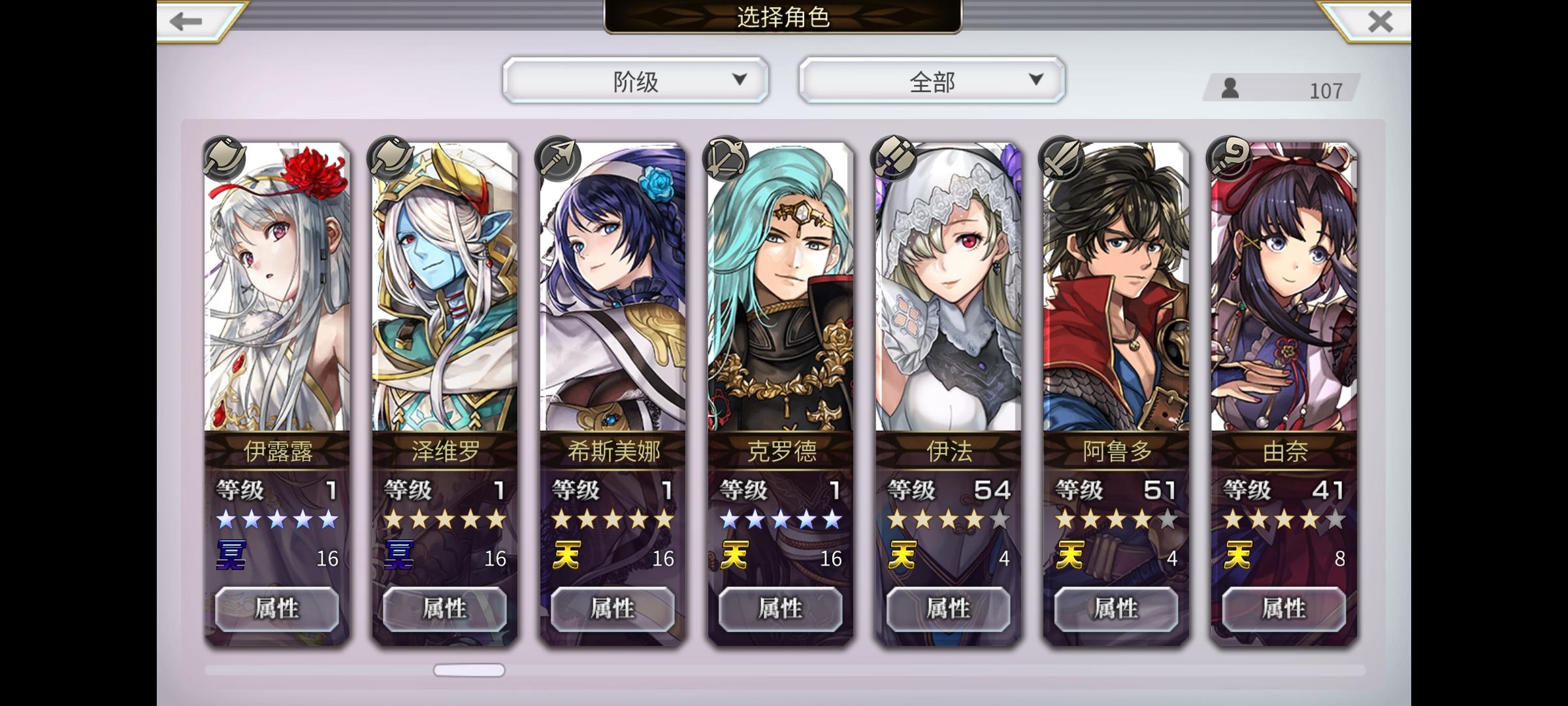Click the horizontal scrollbar thumb at the bottom

pos(469,670)
